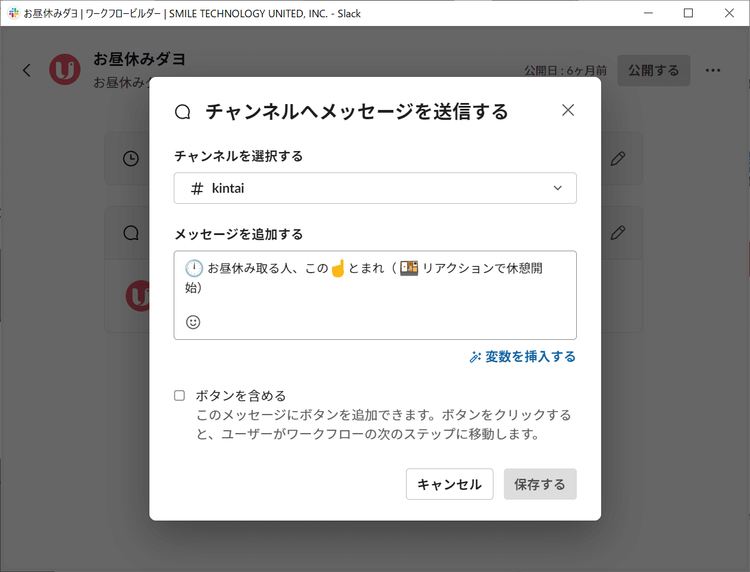Click inside the message text area
The width and height of the screenshot is (750, 572).
375,295
